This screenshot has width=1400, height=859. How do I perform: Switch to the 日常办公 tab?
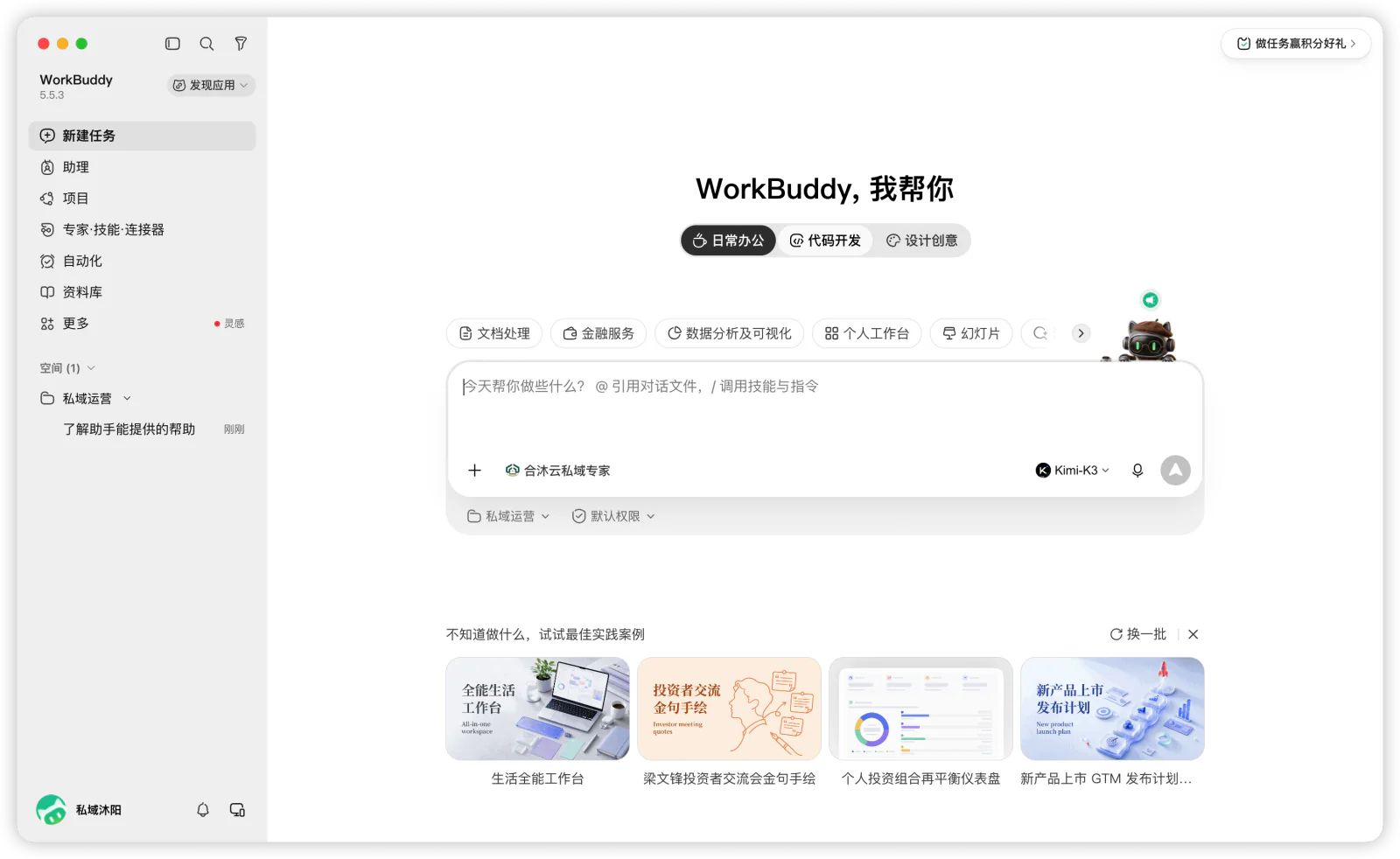pyautogui.click(x=729, y=241)
